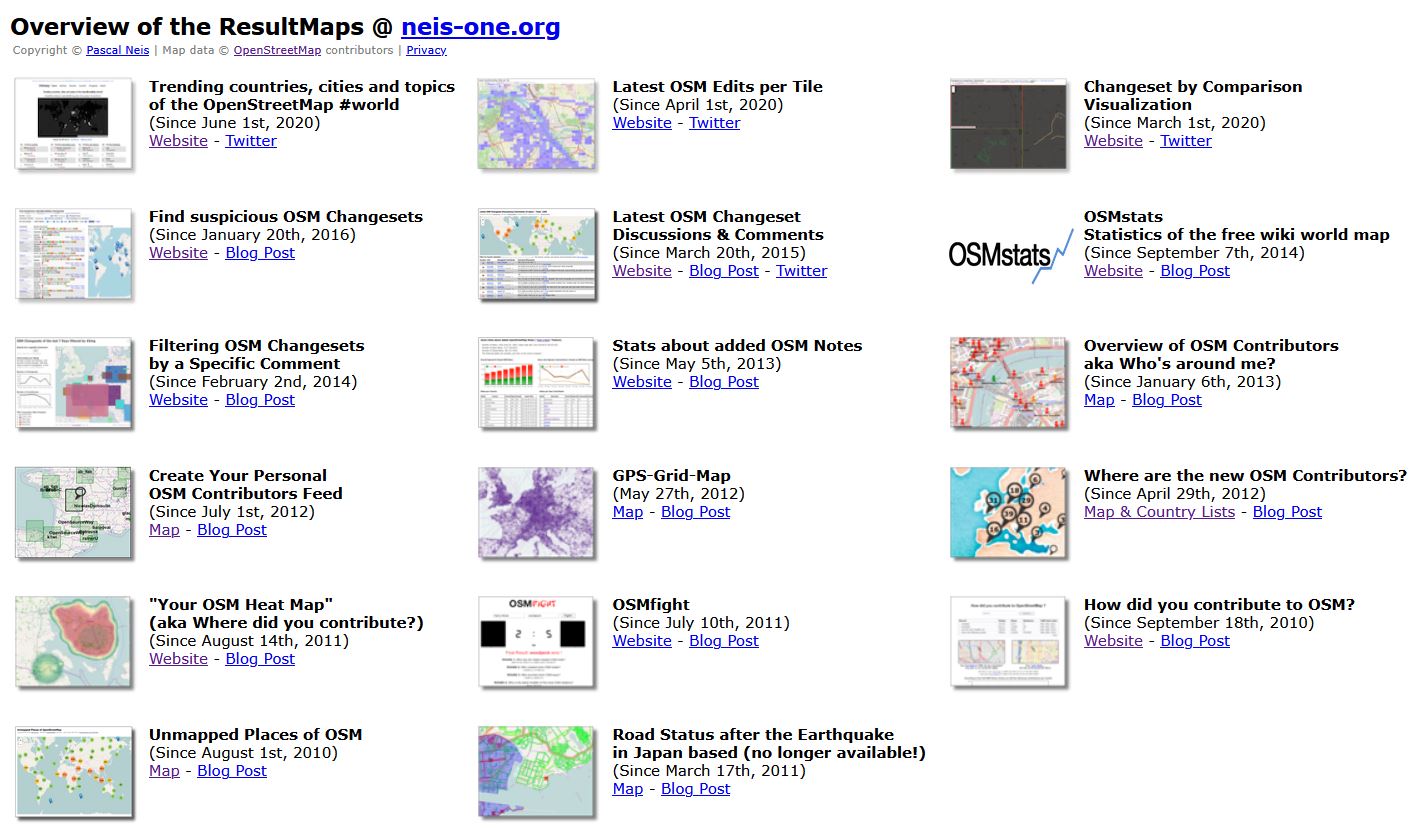Open Website link for Find suspicious Changesets
Image resolution: width=1428 pixels, height=835 pixels.
[178, 253]
